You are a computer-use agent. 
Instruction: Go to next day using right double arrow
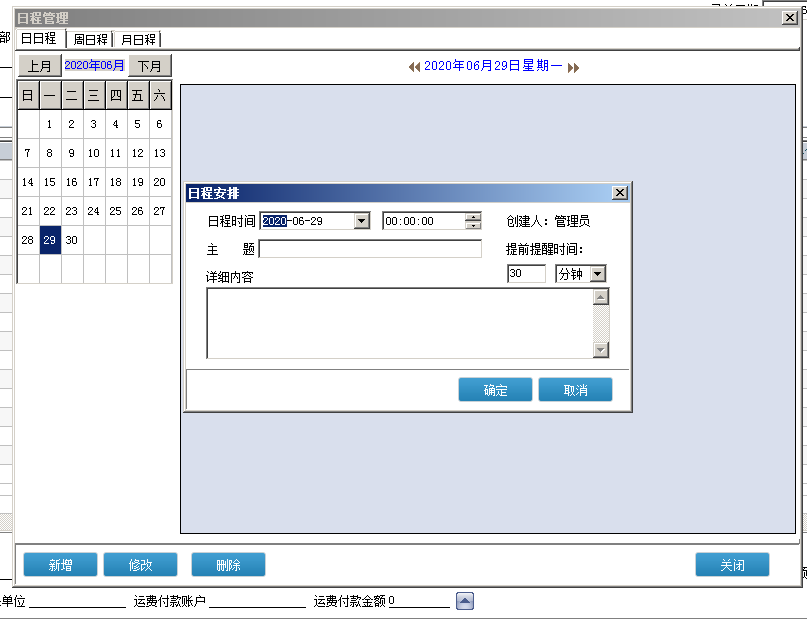[573, 67]
